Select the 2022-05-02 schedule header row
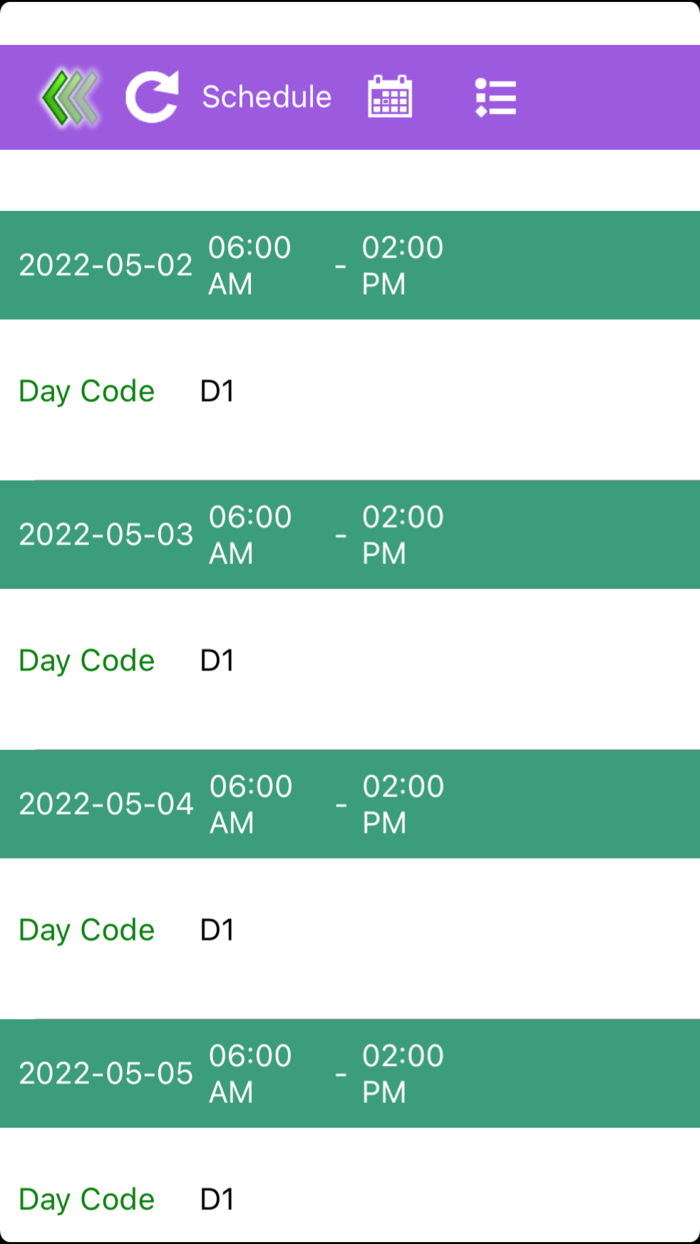This screenshot has height=1244, width=700. pyautogui.click(x=350, y=265)
